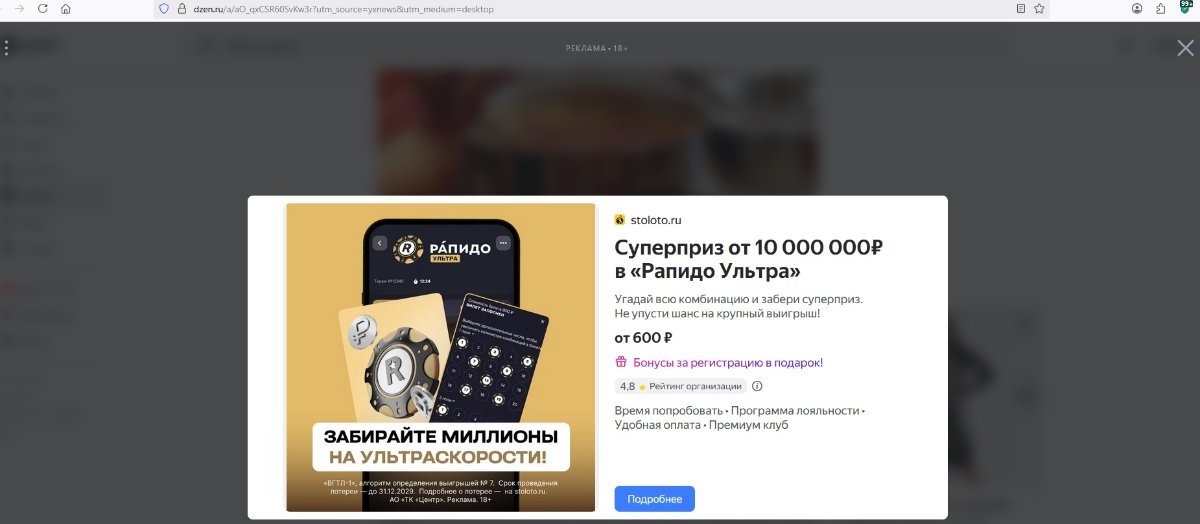Click the forward navigation arrow
This screenshot has width=1200, height=524.
click(x=18, y=8)
